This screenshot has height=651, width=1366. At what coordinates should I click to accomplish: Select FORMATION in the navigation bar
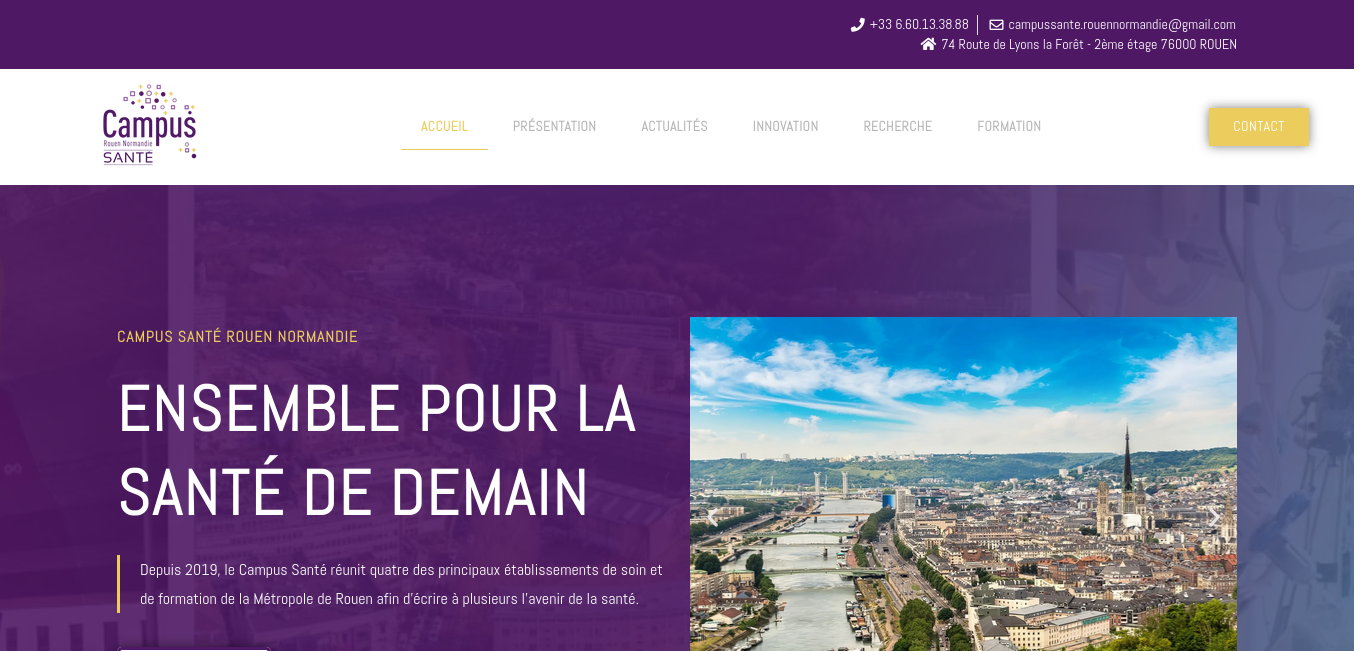click(x=1009, y=126)
